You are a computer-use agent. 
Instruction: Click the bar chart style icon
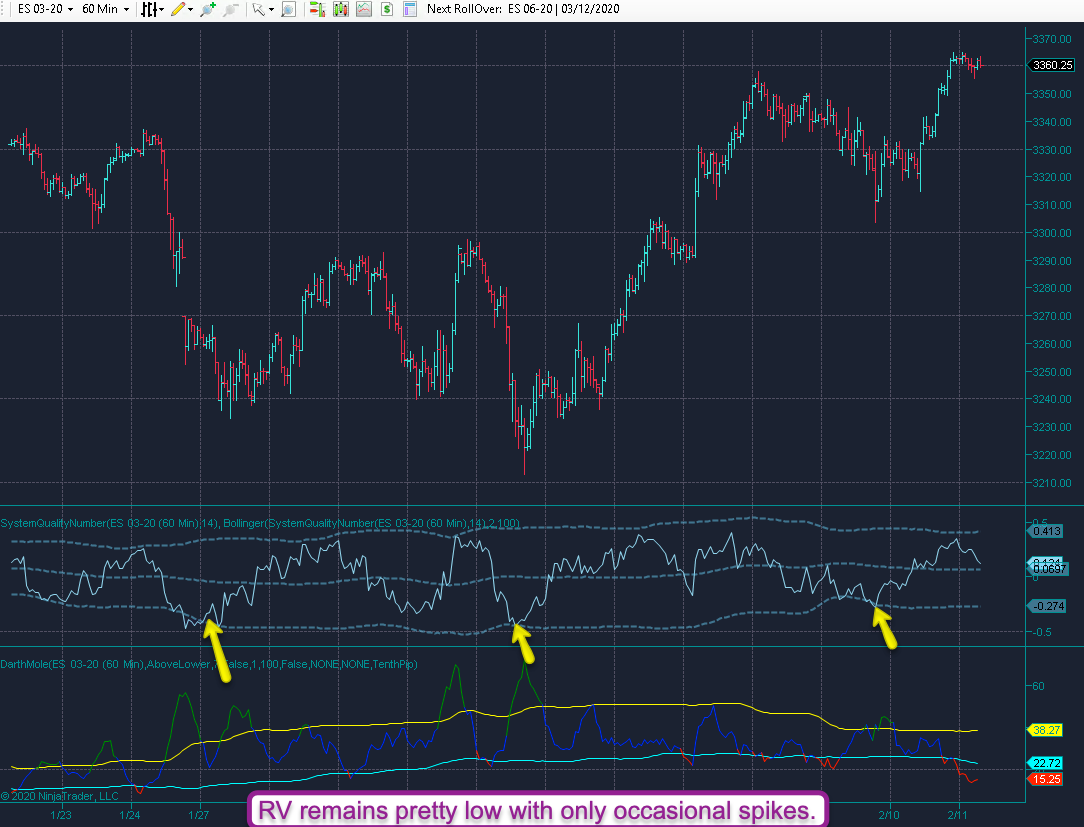pyautogui.click(x=148, y=9)
